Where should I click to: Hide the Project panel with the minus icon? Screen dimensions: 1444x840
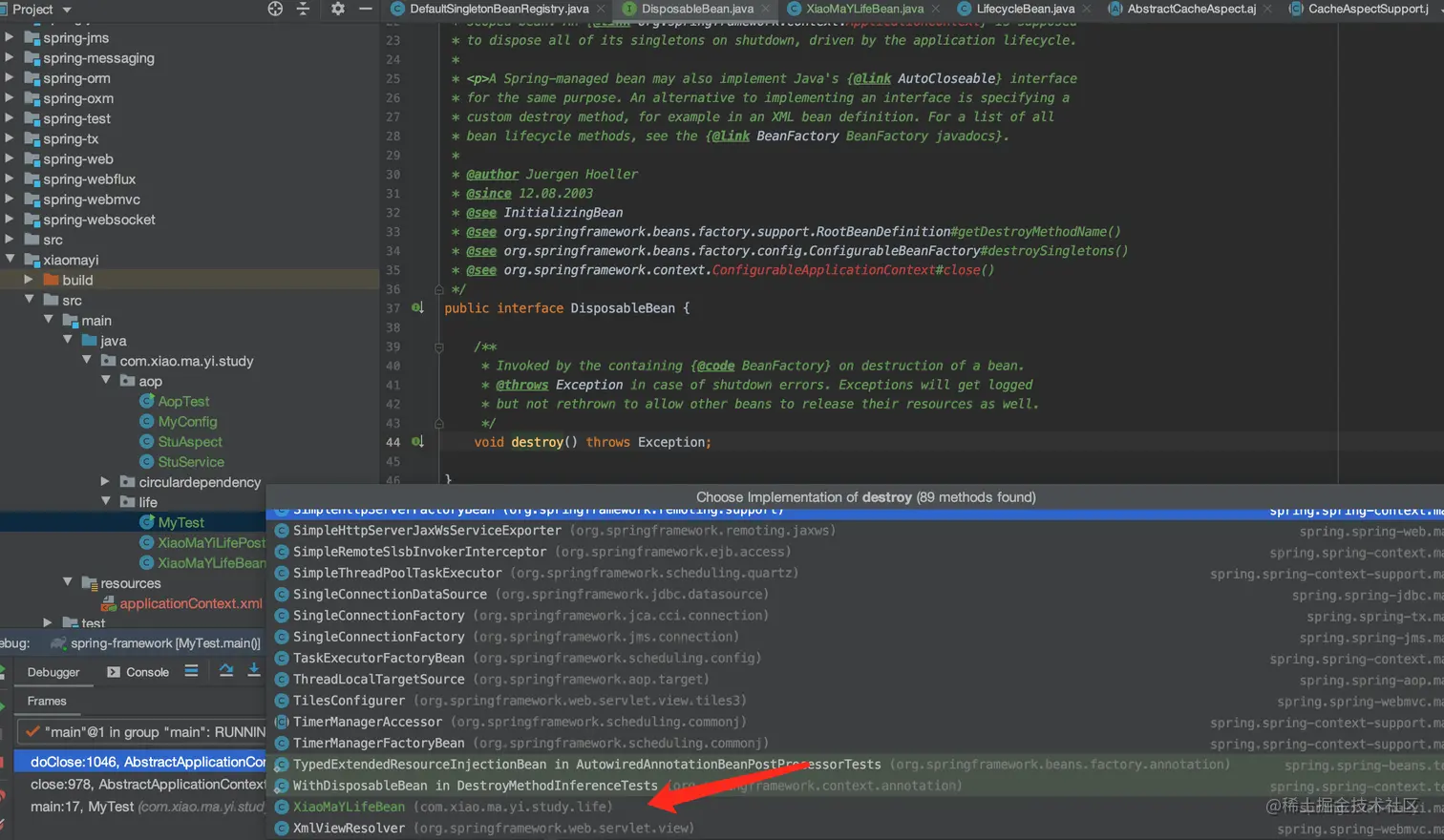pos(365,9)
